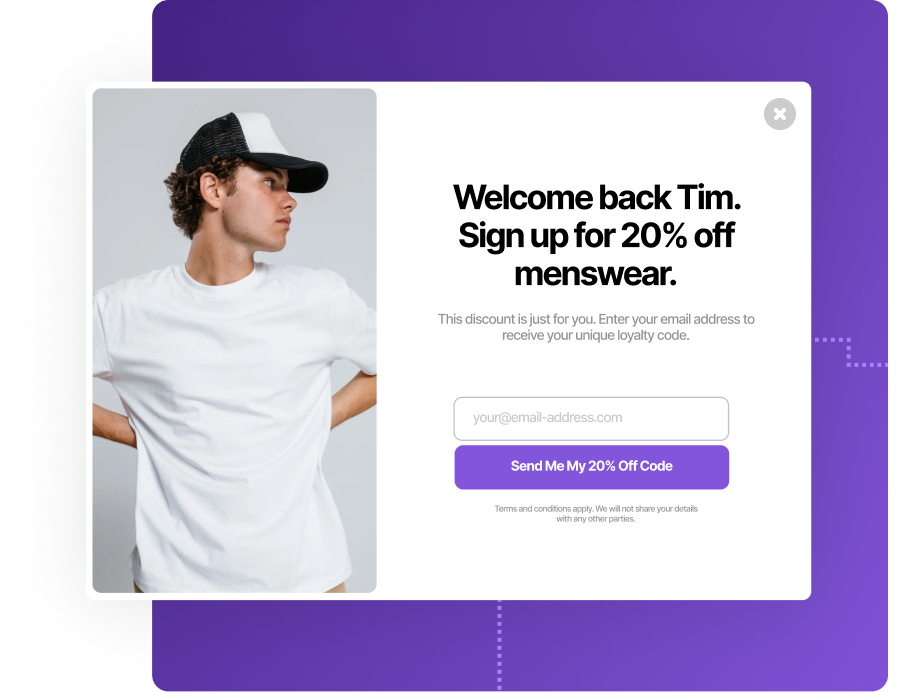Click the model's white t-shirt
This screenshot has width=897, height=692.
pos(235,423)
